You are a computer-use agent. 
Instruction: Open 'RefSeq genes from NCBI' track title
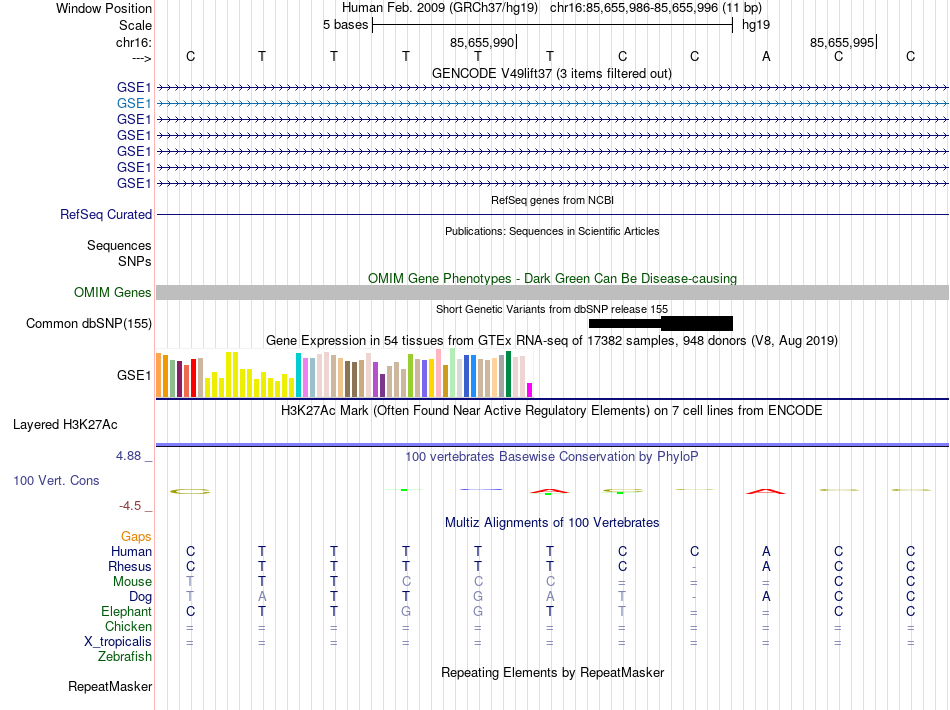552,200
